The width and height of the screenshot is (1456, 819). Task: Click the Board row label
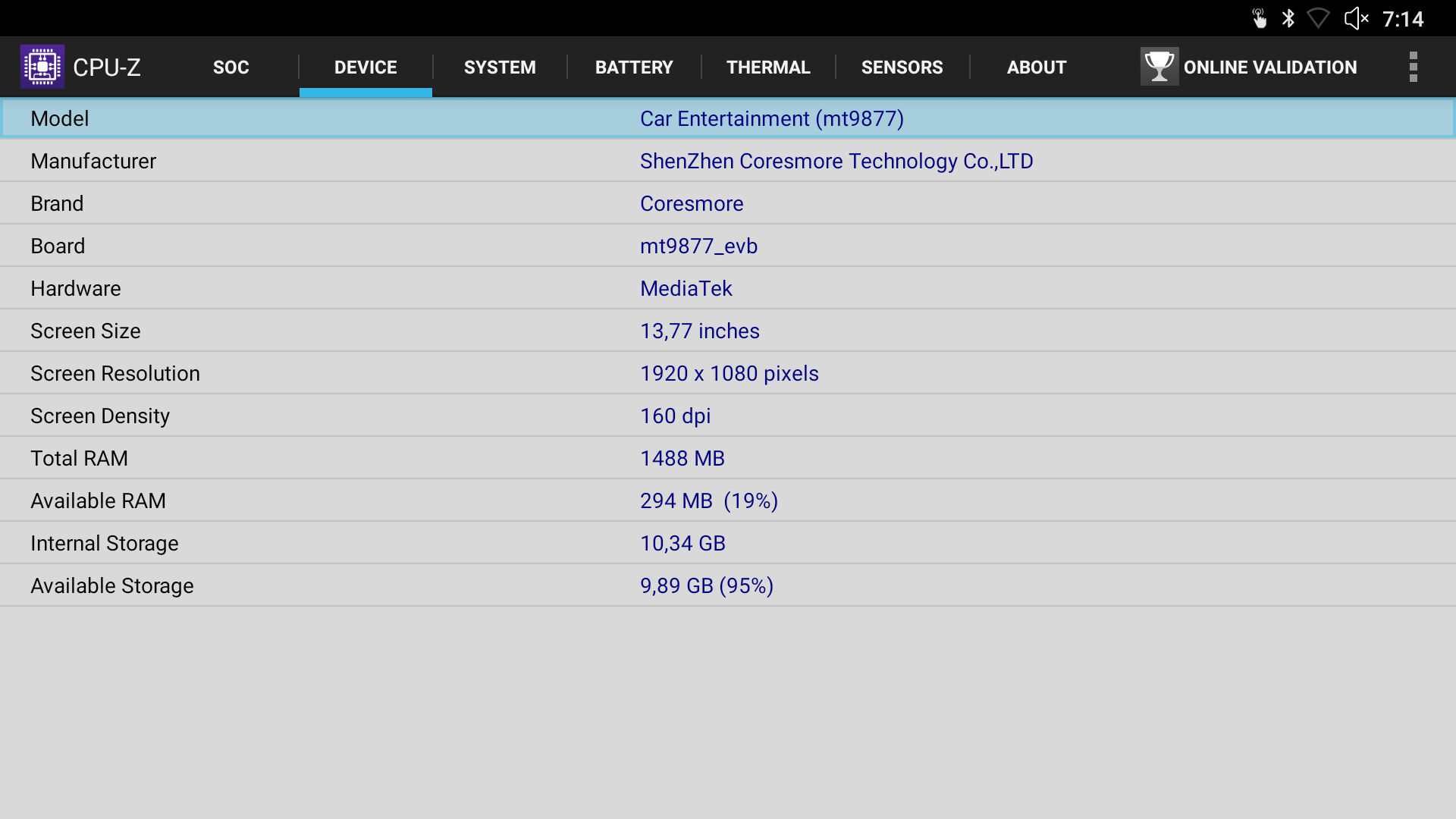tap(58, 246)
